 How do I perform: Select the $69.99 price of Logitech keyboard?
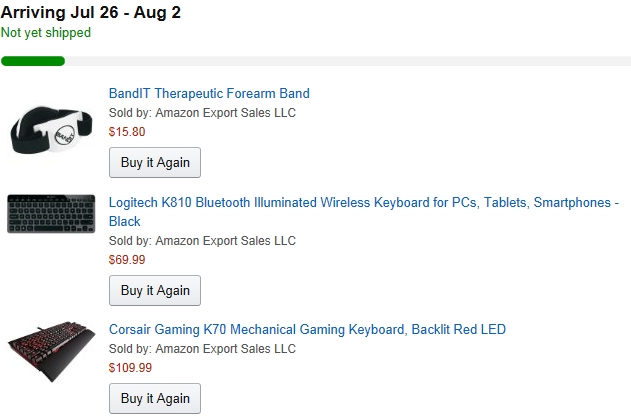click(127, 260)
